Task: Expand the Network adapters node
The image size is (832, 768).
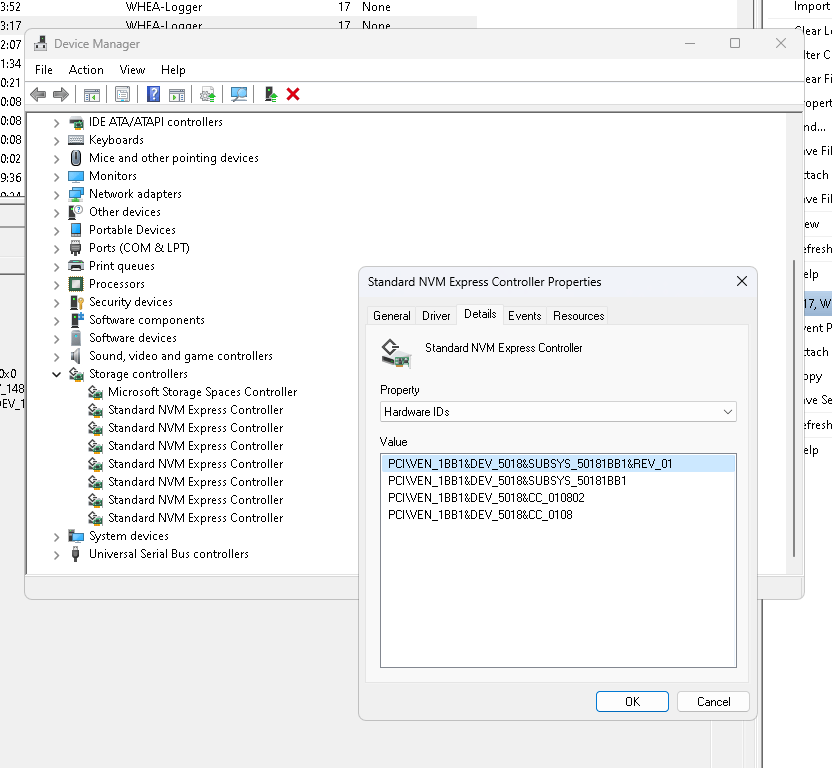Action: click(x=56, y=195)
